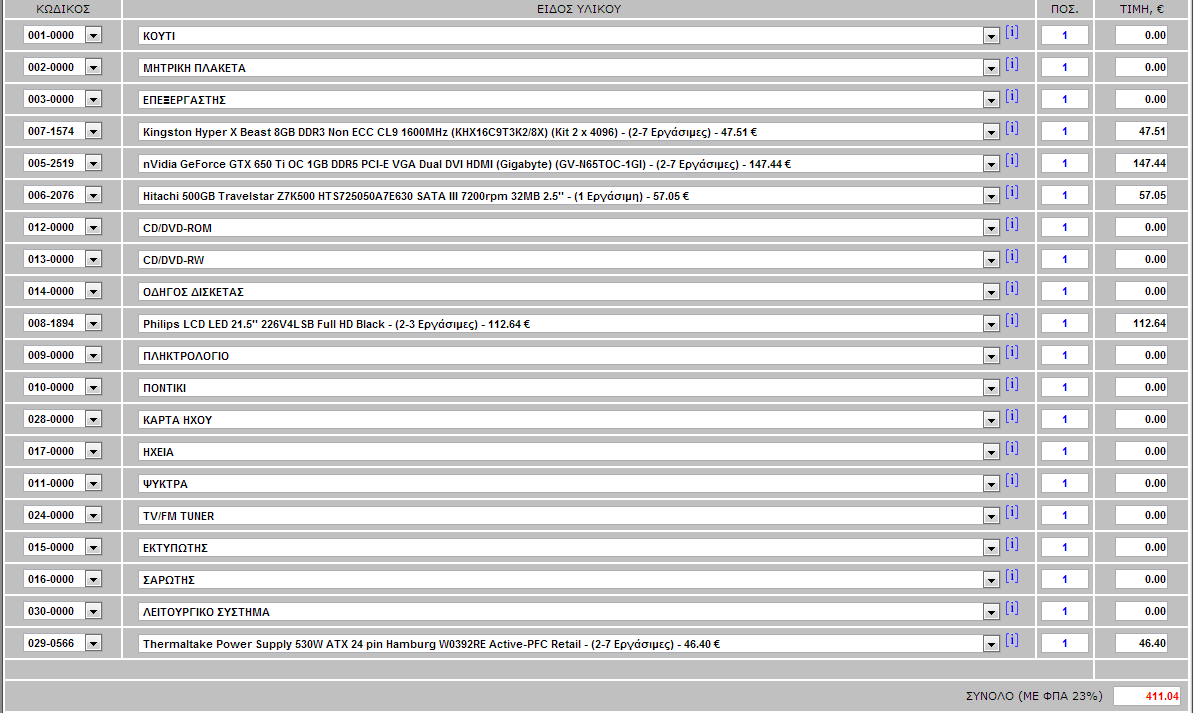This screenshot has height=713, width=1193.
Task: Click the ΚΩΔΙΚΟΣ column header
Action: point(63,9)
